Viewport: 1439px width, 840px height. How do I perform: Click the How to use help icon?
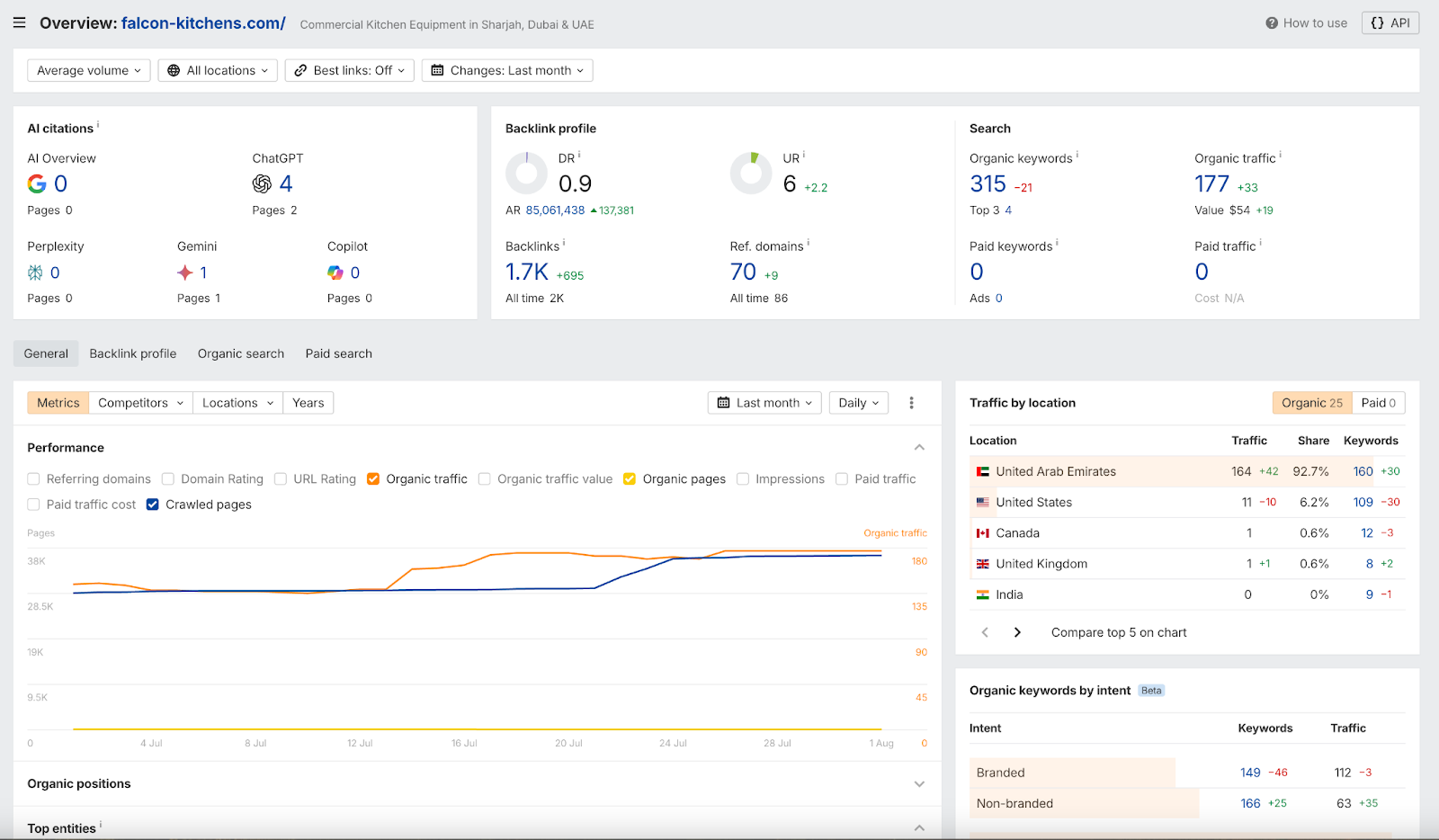(1271, 23)
